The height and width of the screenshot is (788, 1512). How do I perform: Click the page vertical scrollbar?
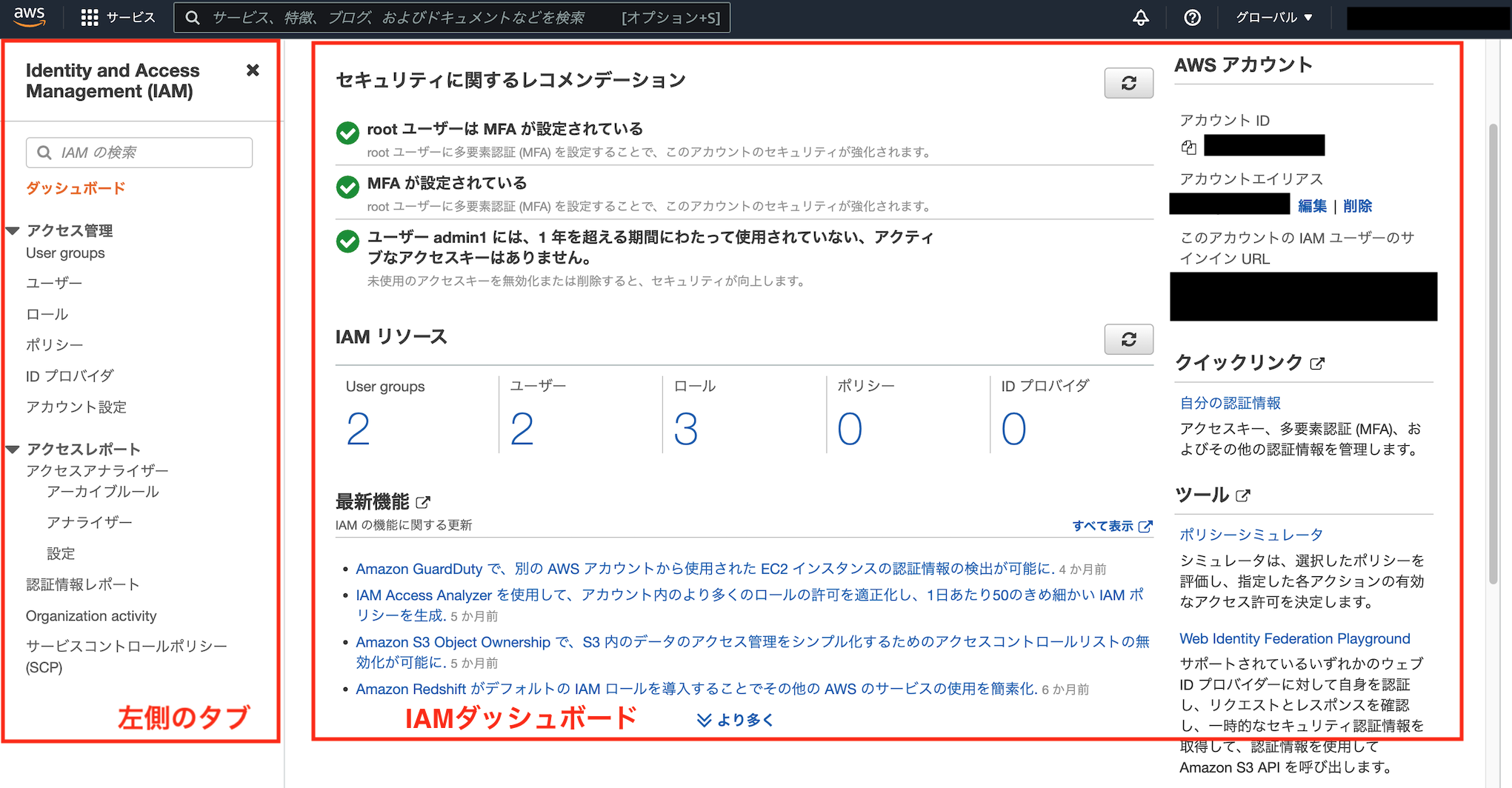click(x=1493, y=353)
